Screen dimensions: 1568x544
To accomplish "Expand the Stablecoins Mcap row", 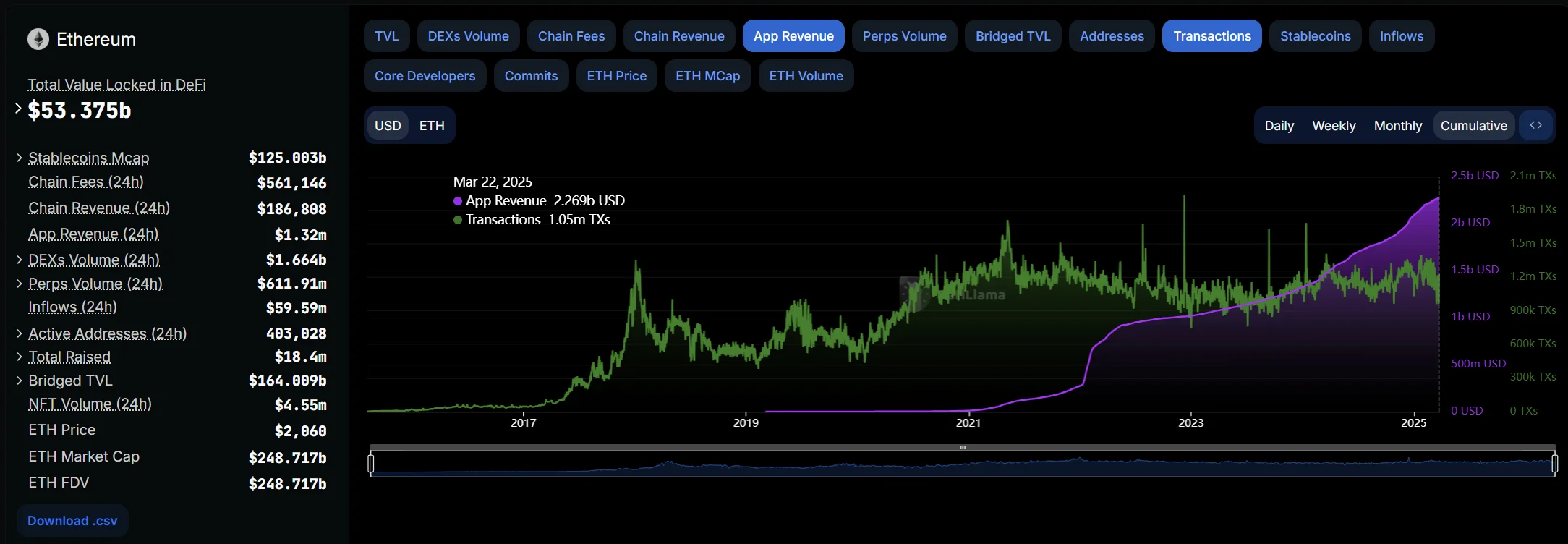I will (20, 158).
